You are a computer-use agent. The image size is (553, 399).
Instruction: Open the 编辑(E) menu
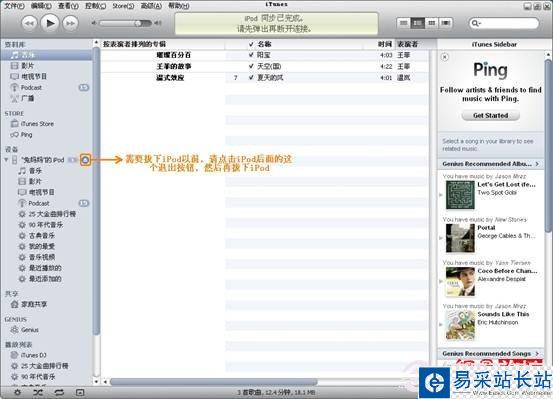click(41, 6)
